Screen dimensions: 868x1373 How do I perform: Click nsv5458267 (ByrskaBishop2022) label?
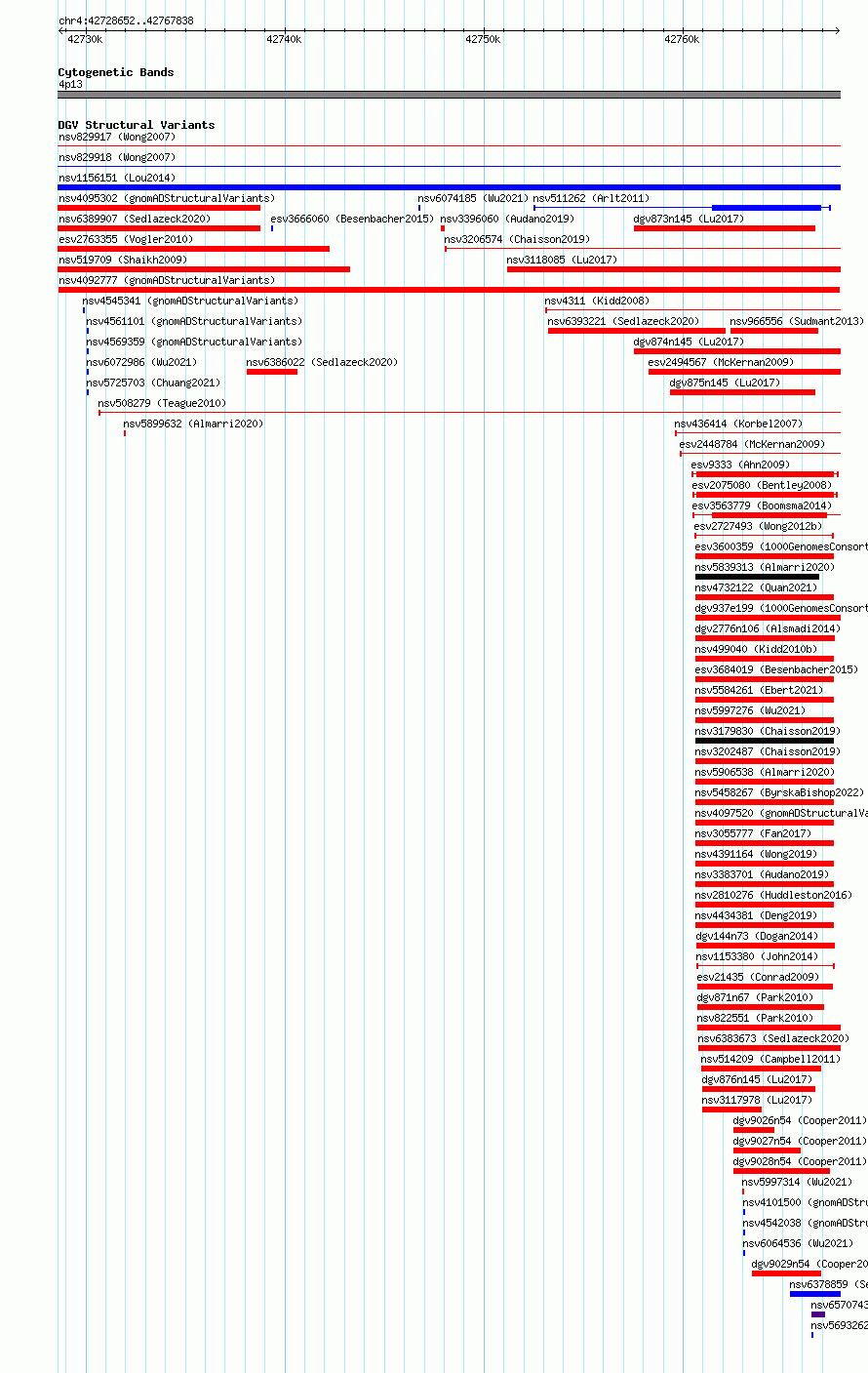coord(779,792)
